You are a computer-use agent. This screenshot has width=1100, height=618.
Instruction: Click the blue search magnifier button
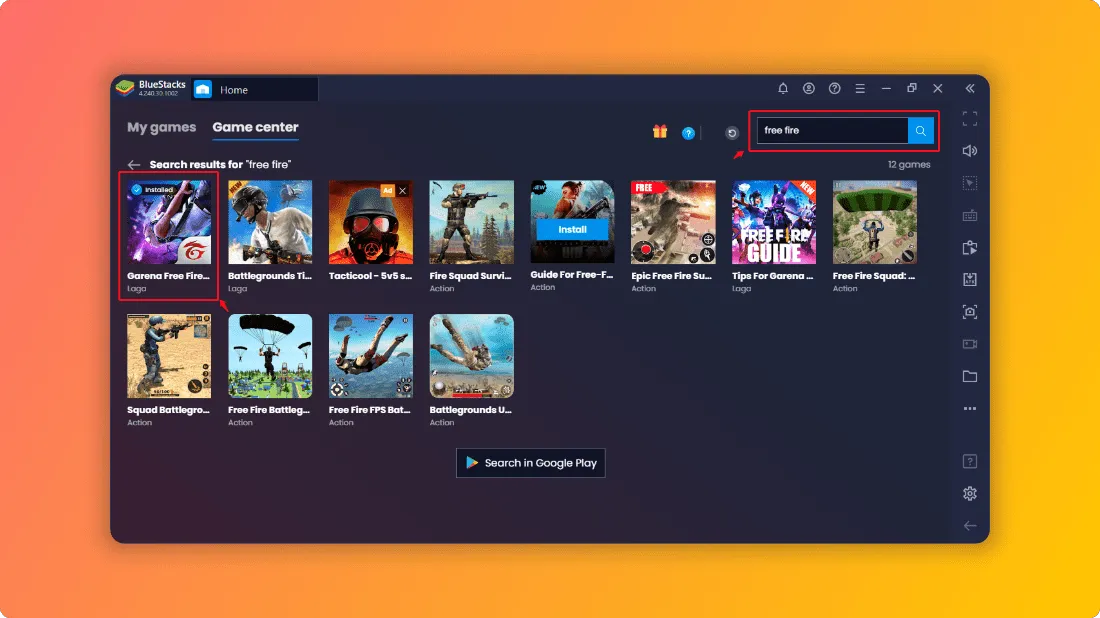[x=920, y=130]
